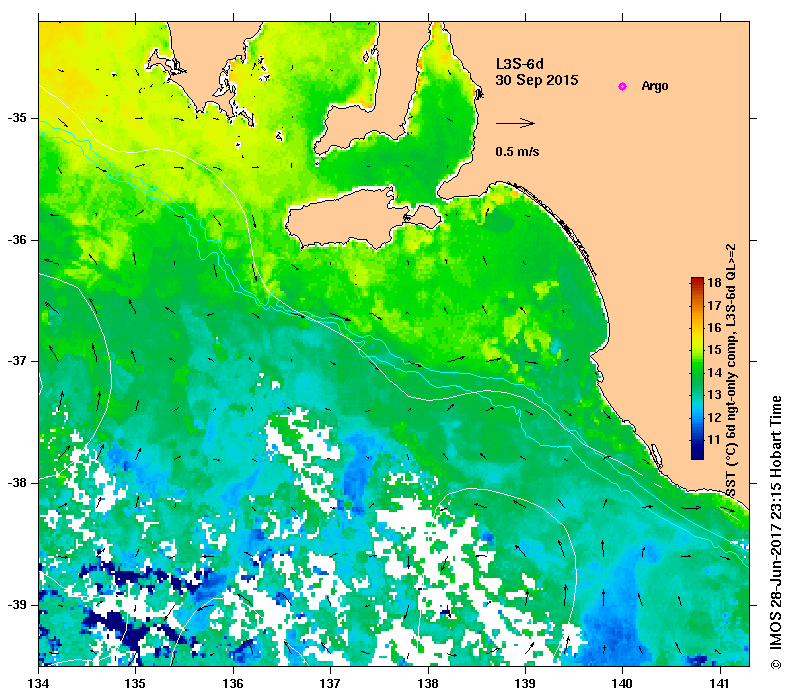The height and width of the screenshot is (700, 791).
Task: Click the '-35' latitude axis label
Action: pyautogui.click(x=17, y=118)
